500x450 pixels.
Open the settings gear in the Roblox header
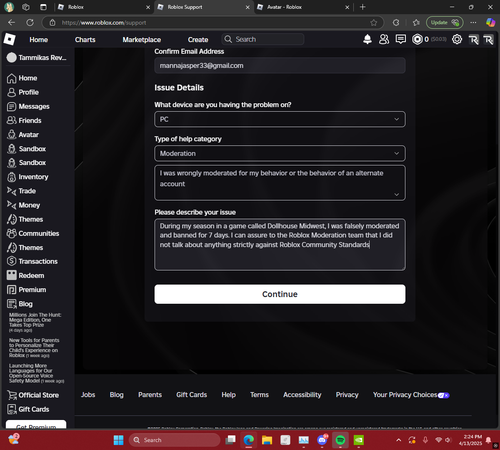(x=457, y=39)
